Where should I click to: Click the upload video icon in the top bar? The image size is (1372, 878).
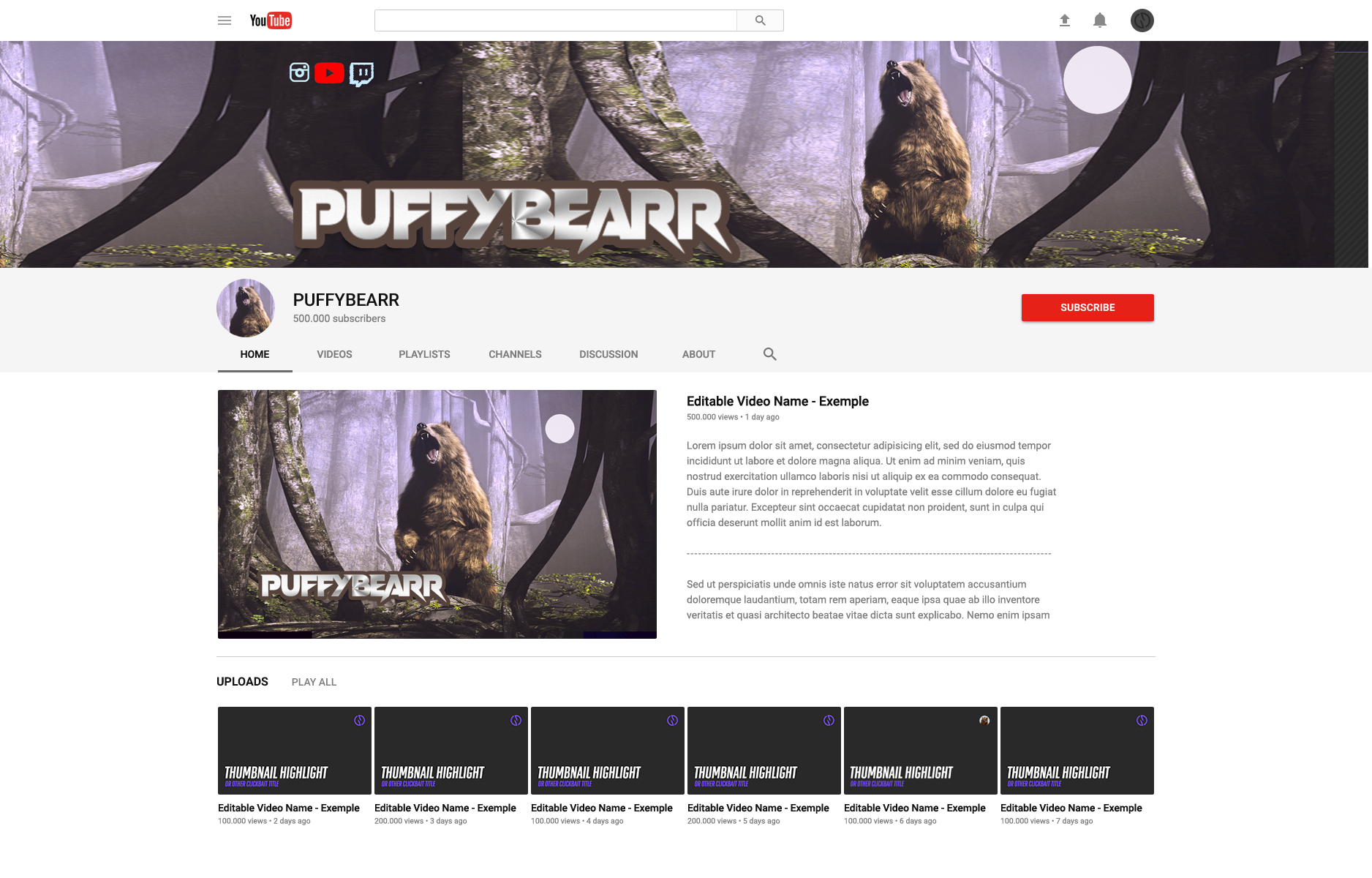pyautogui.click(x=1065, y=20)
